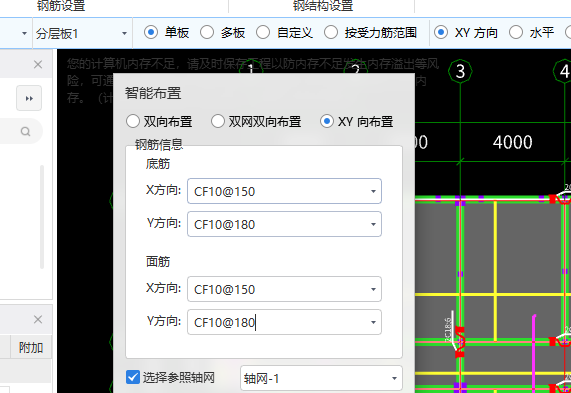Select the 单板 radio option
This screenshot has width=571, height=393.
151,32
